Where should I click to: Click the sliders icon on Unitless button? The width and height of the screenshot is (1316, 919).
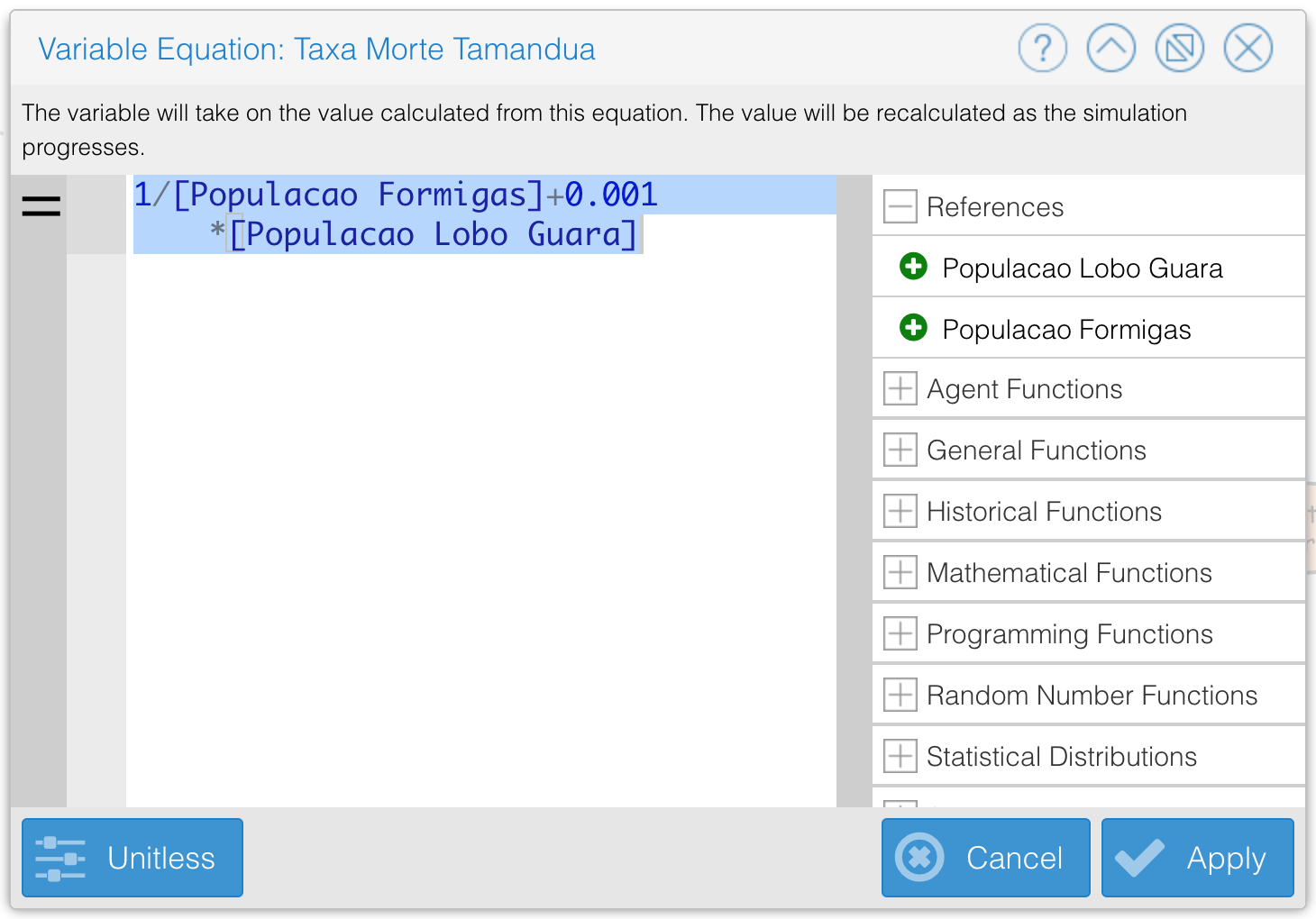[60, 858]
